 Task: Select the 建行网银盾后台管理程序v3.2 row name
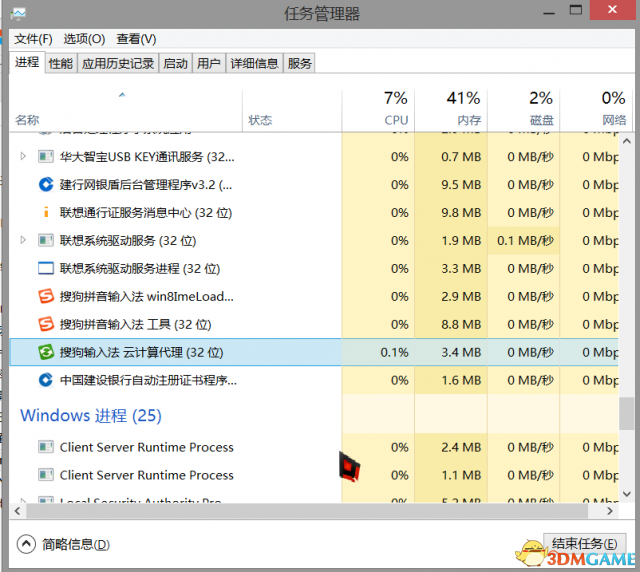(x=146, y=185)
